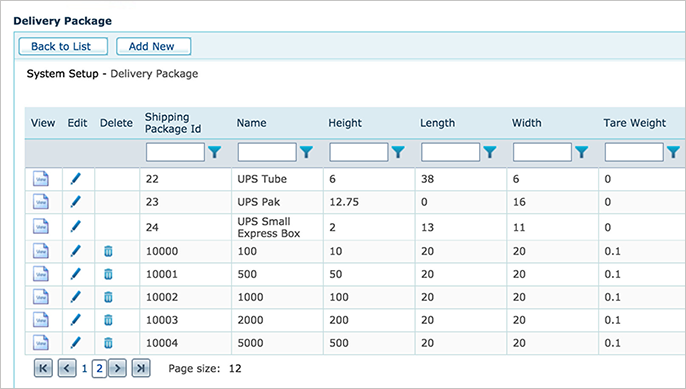Go to page 2 of the list

99,368
